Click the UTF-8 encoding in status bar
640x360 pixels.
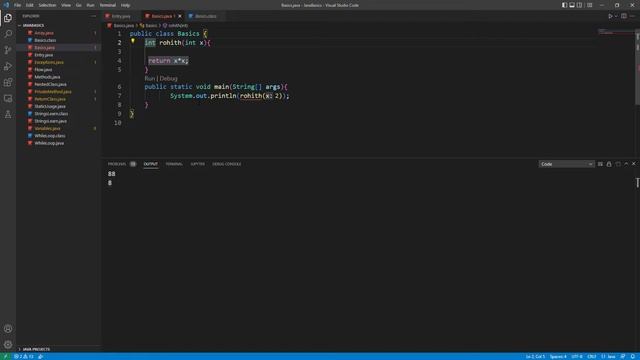[x=577, y=356]
